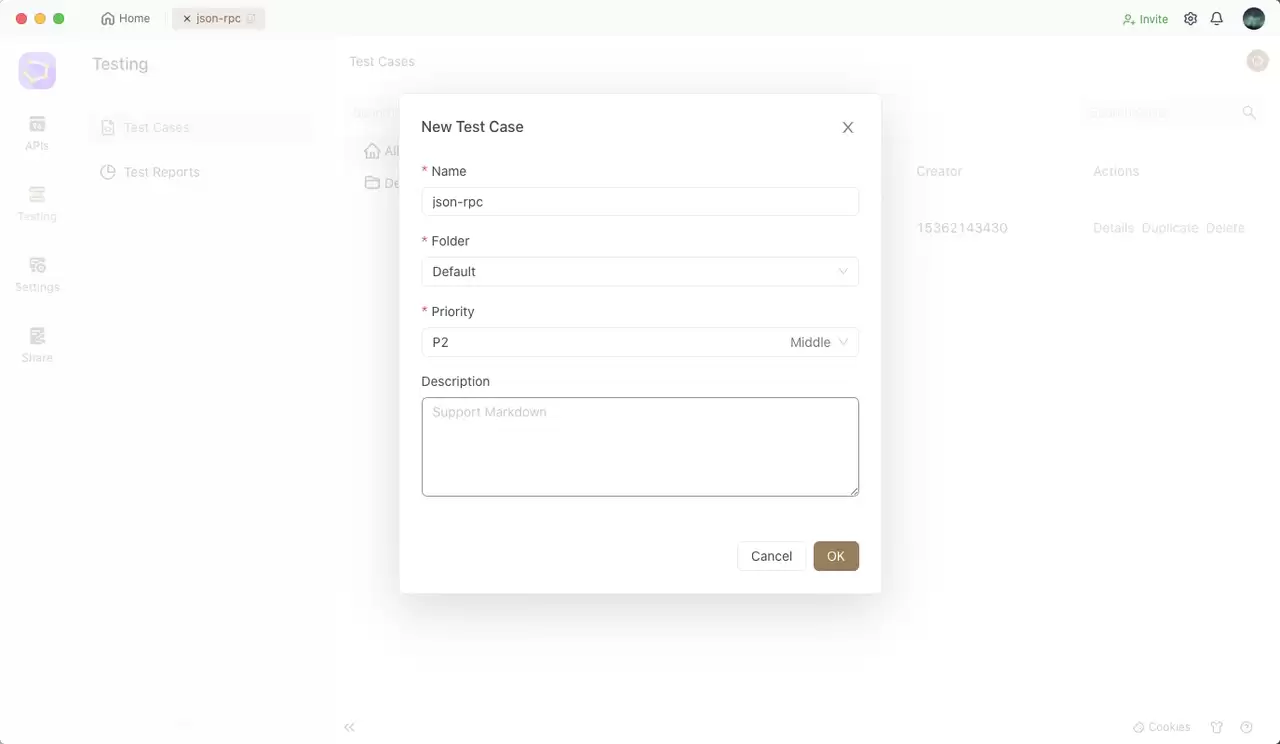This screenshot has height=744, width=1280.
Task: Click the Description text area
Action: click(x=640, y=447)
